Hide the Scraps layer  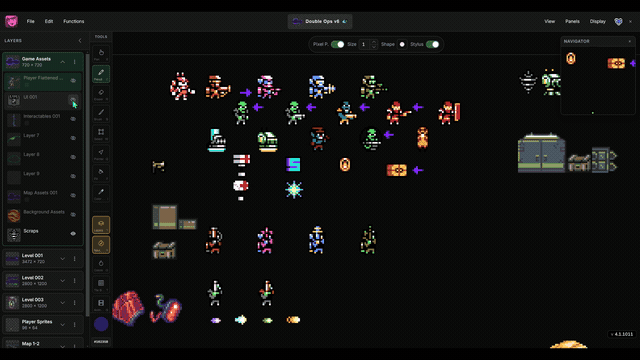click(x=73, y=234)
